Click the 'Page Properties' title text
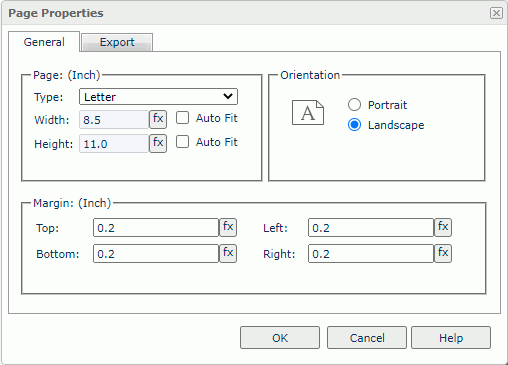508x365 pixels. (56, 13)
